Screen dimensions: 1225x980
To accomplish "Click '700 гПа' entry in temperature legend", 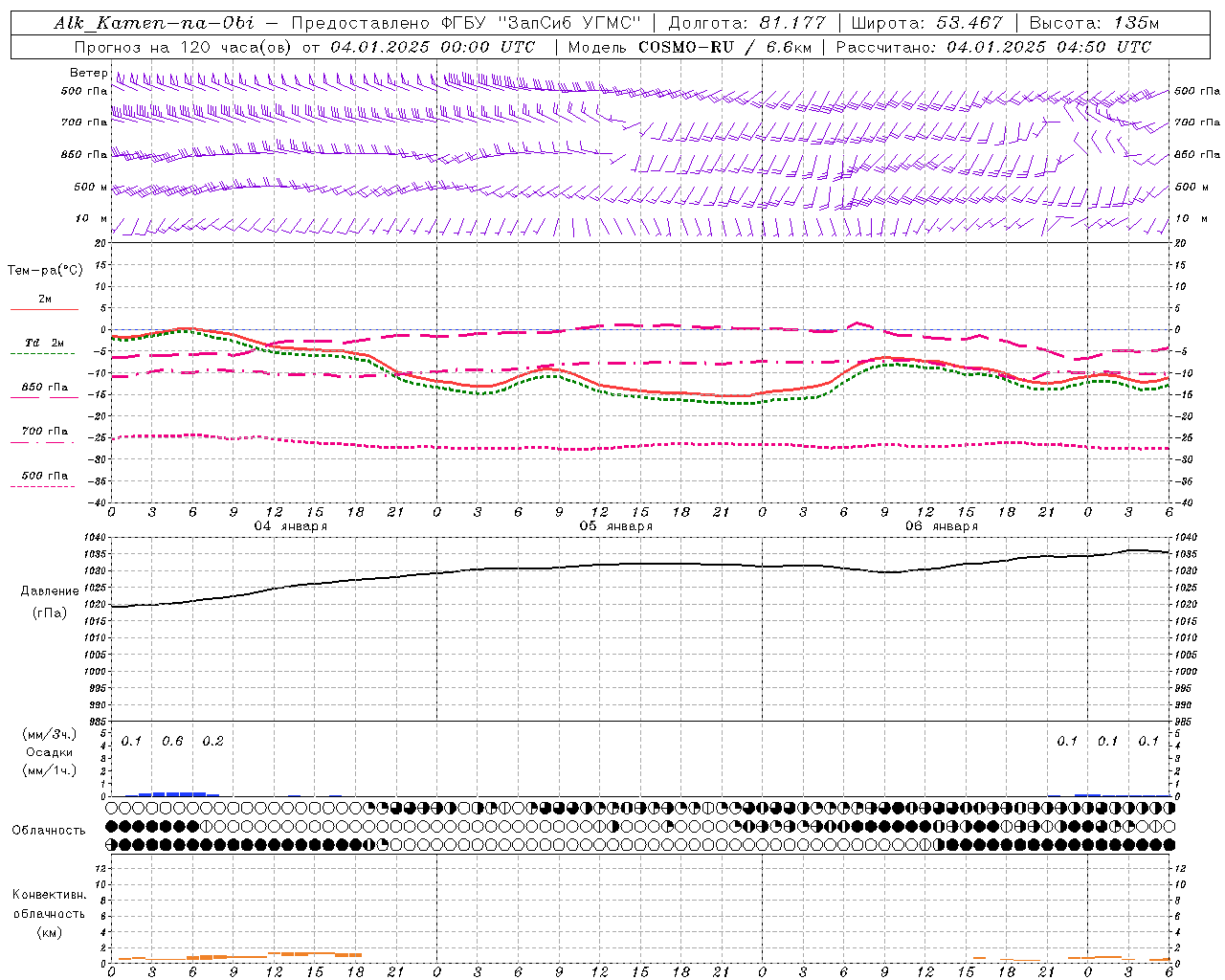I will [45, 431].
